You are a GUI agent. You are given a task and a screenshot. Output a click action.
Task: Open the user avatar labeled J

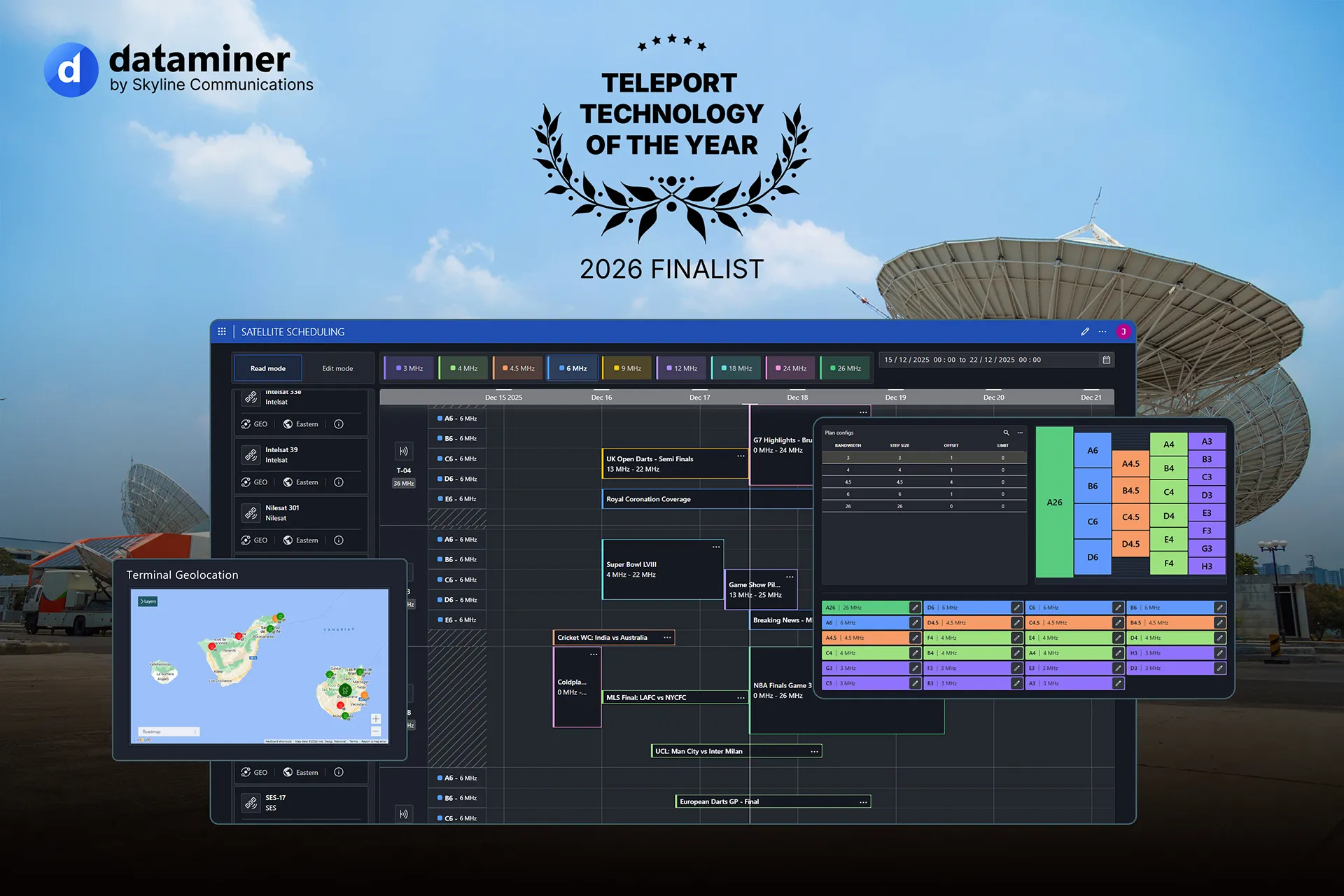tap(1123, 332)
